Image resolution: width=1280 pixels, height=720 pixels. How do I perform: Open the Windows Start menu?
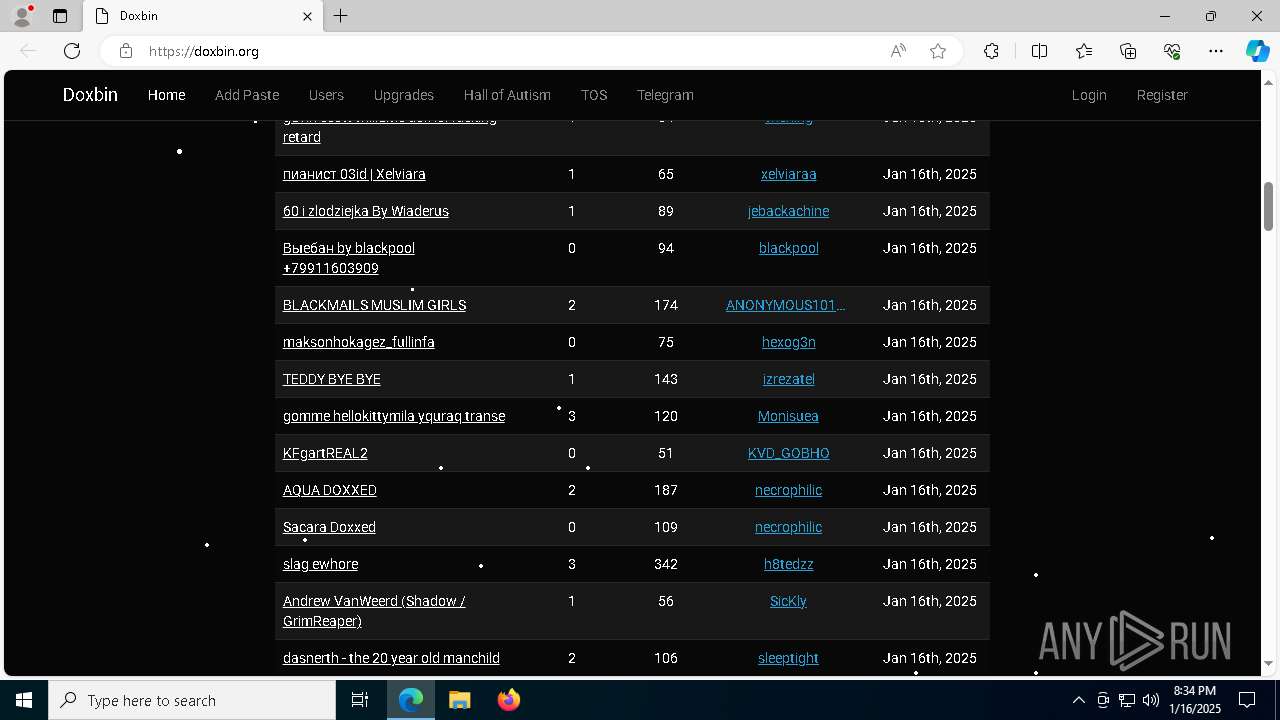24,700
